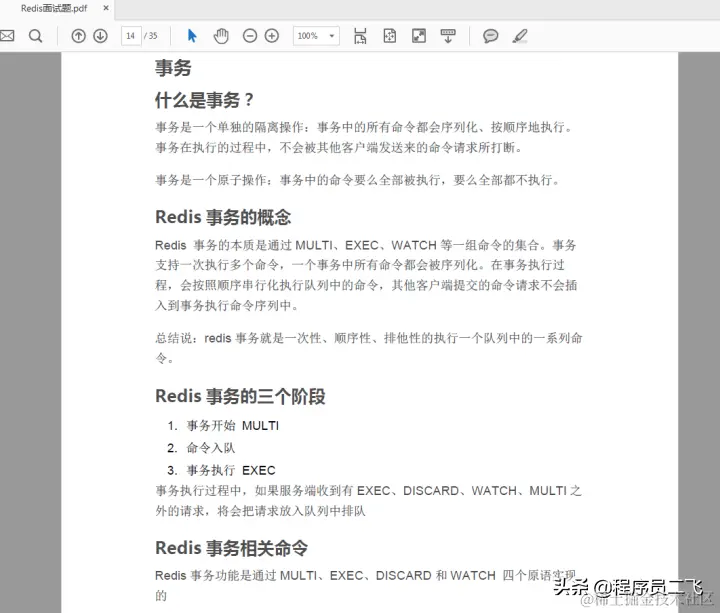Open the search magnifier tool
The image size is (720, 613).
(35, 36)
